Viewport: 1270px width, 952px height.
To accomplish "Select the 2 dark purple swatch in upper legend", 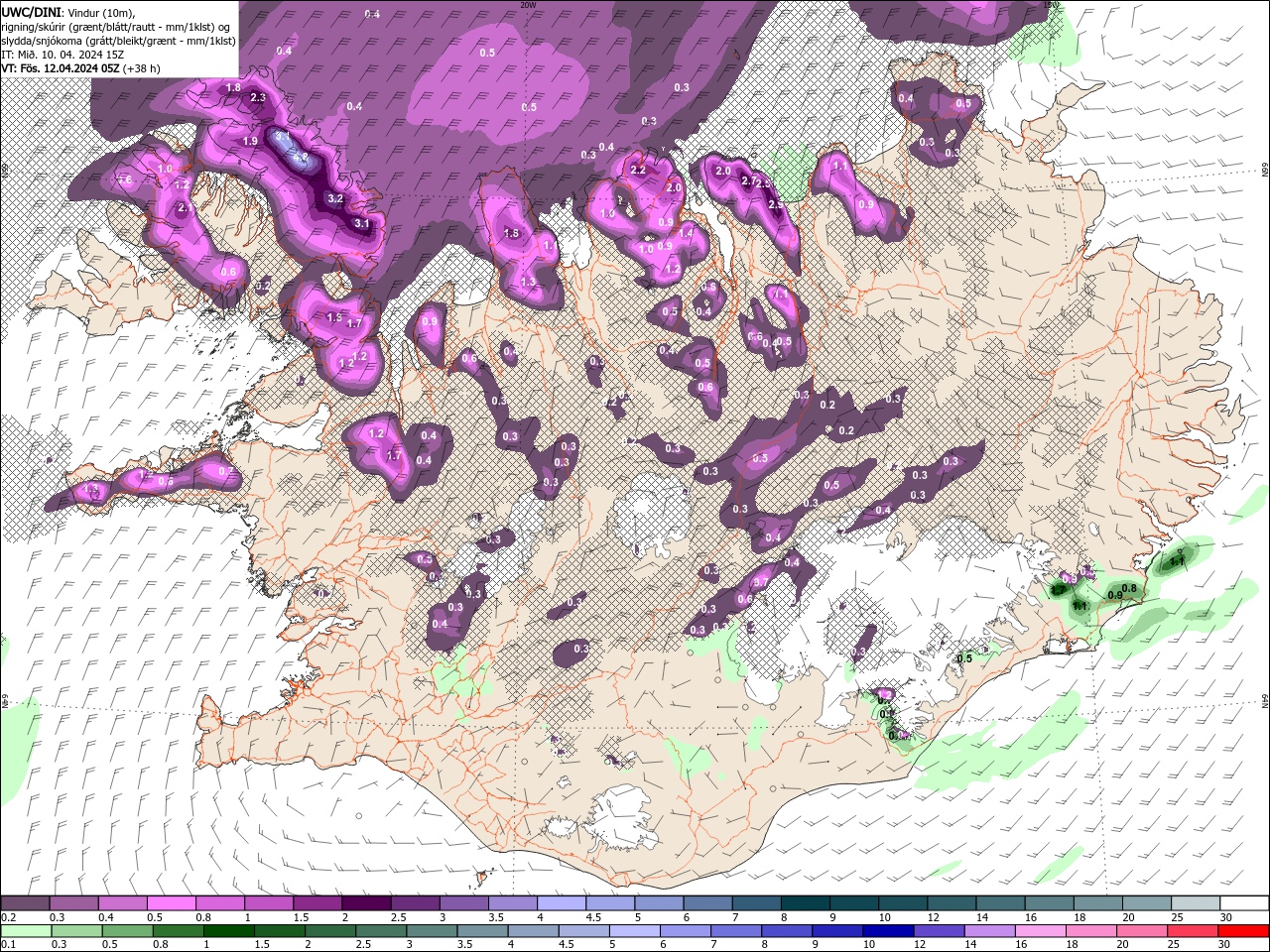I will point(365,903).
